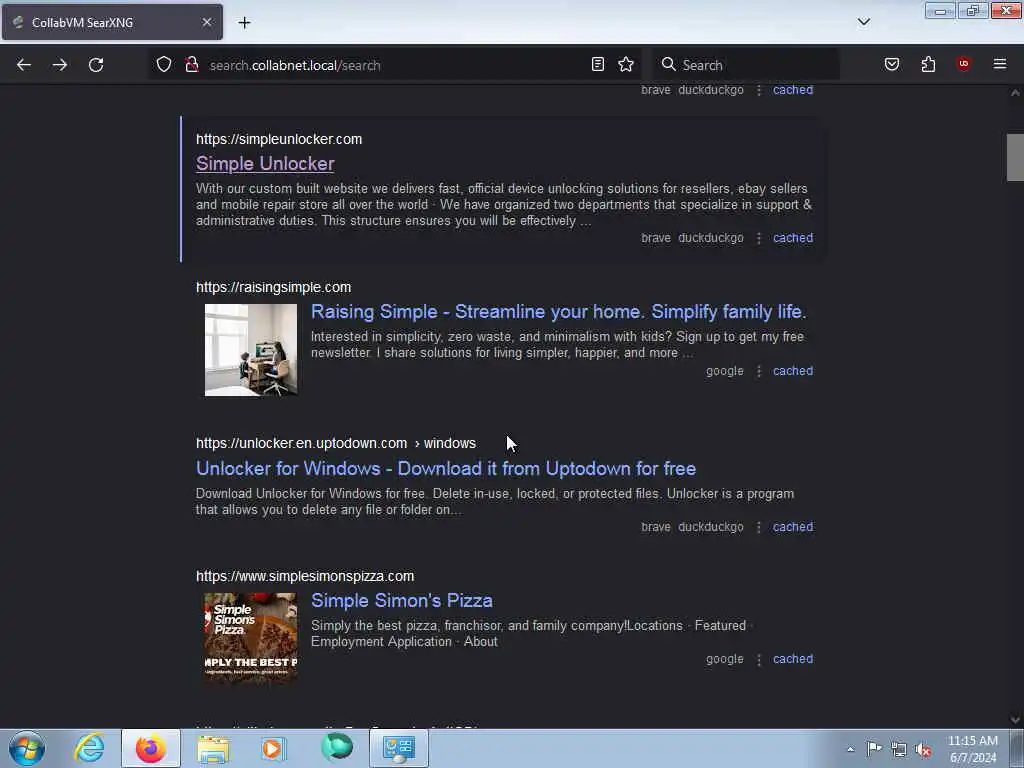1024x768 pixels.
Task: Expand more options dots for Simple Simon's result
Action: pyautogui.click(x=758, y=660)
